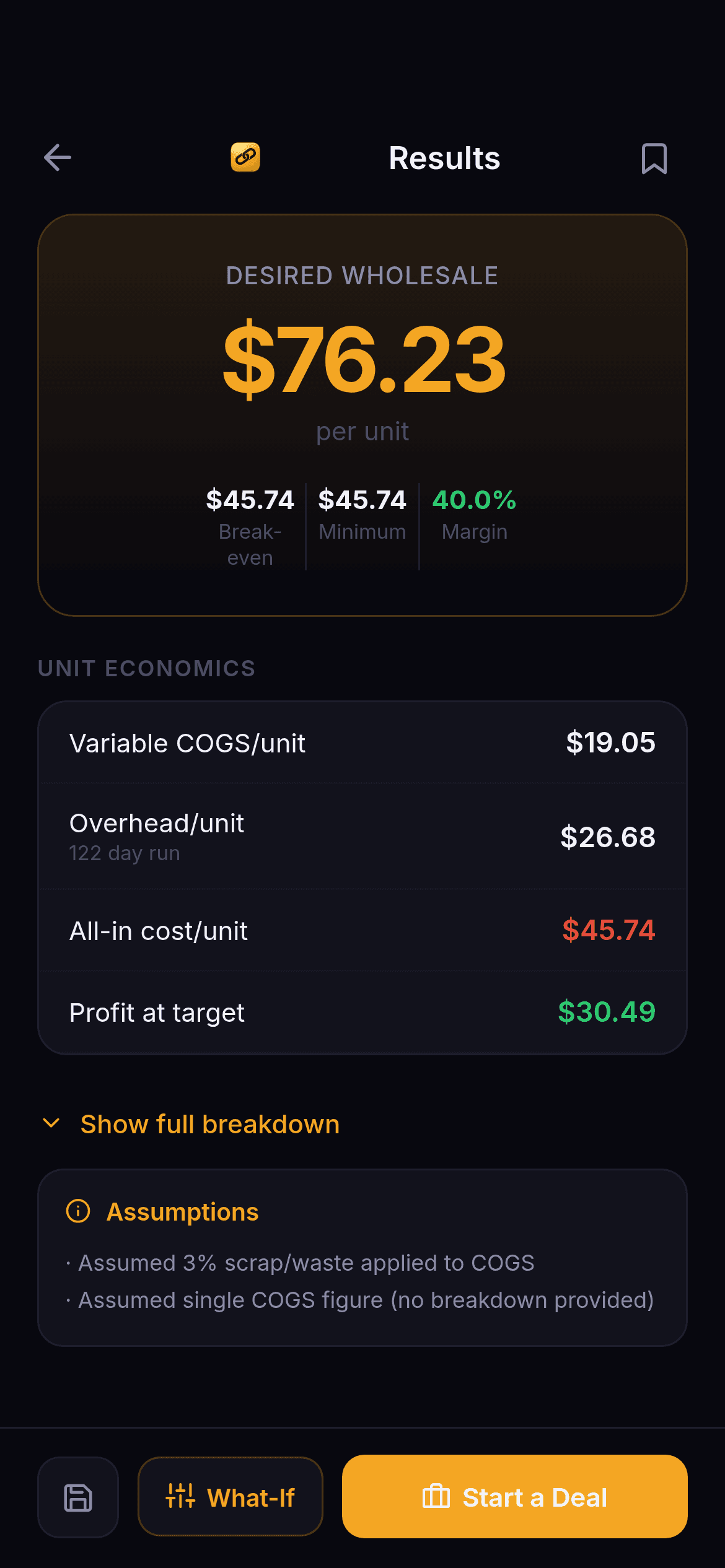Select the Profit at target row
This screenshot has height=1568, width=725.
362,1012
